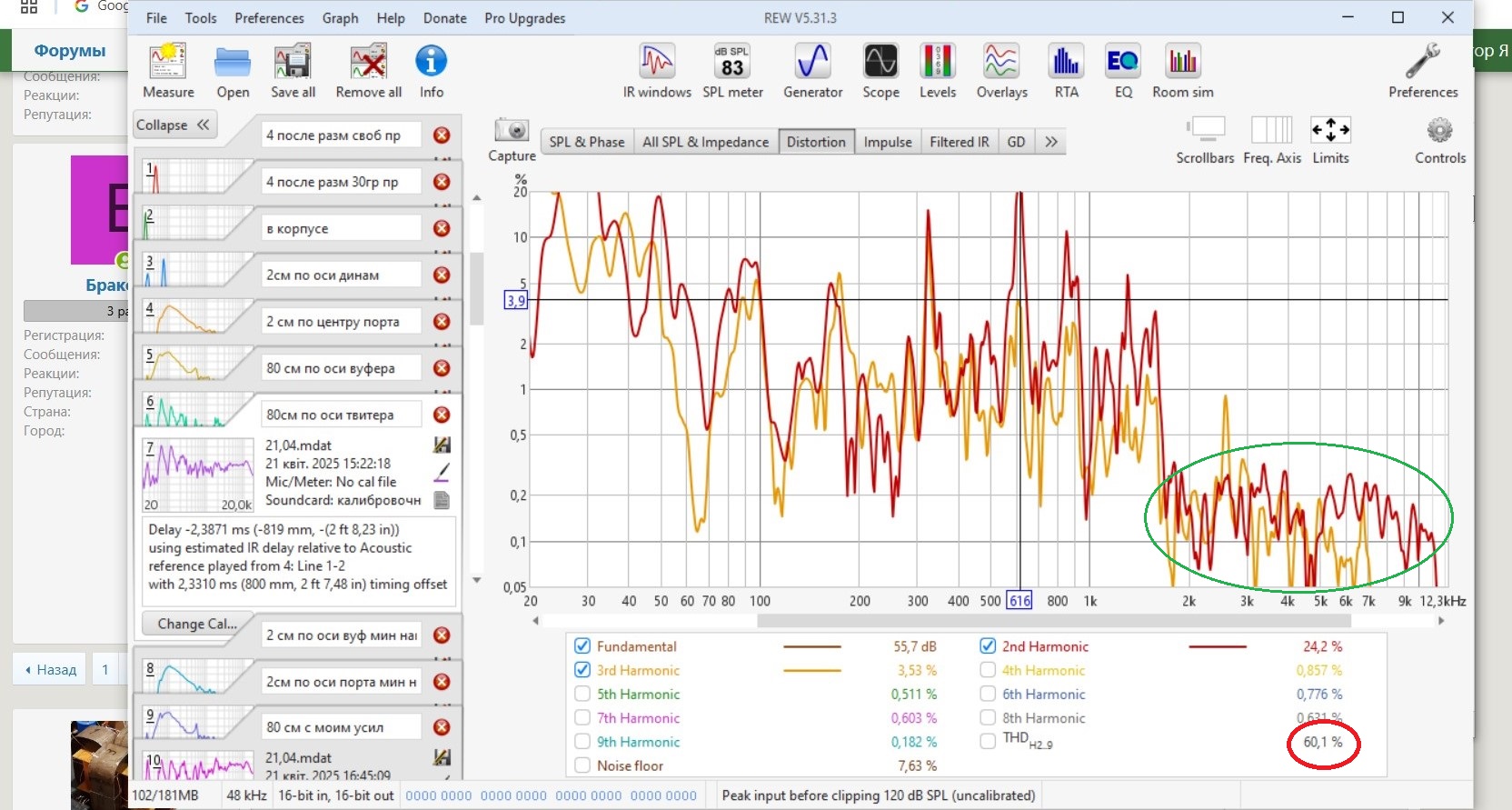Click measurement list scroll-down arrow
The height and width of the screenshot is (810, 1512).
coord(476,580)
